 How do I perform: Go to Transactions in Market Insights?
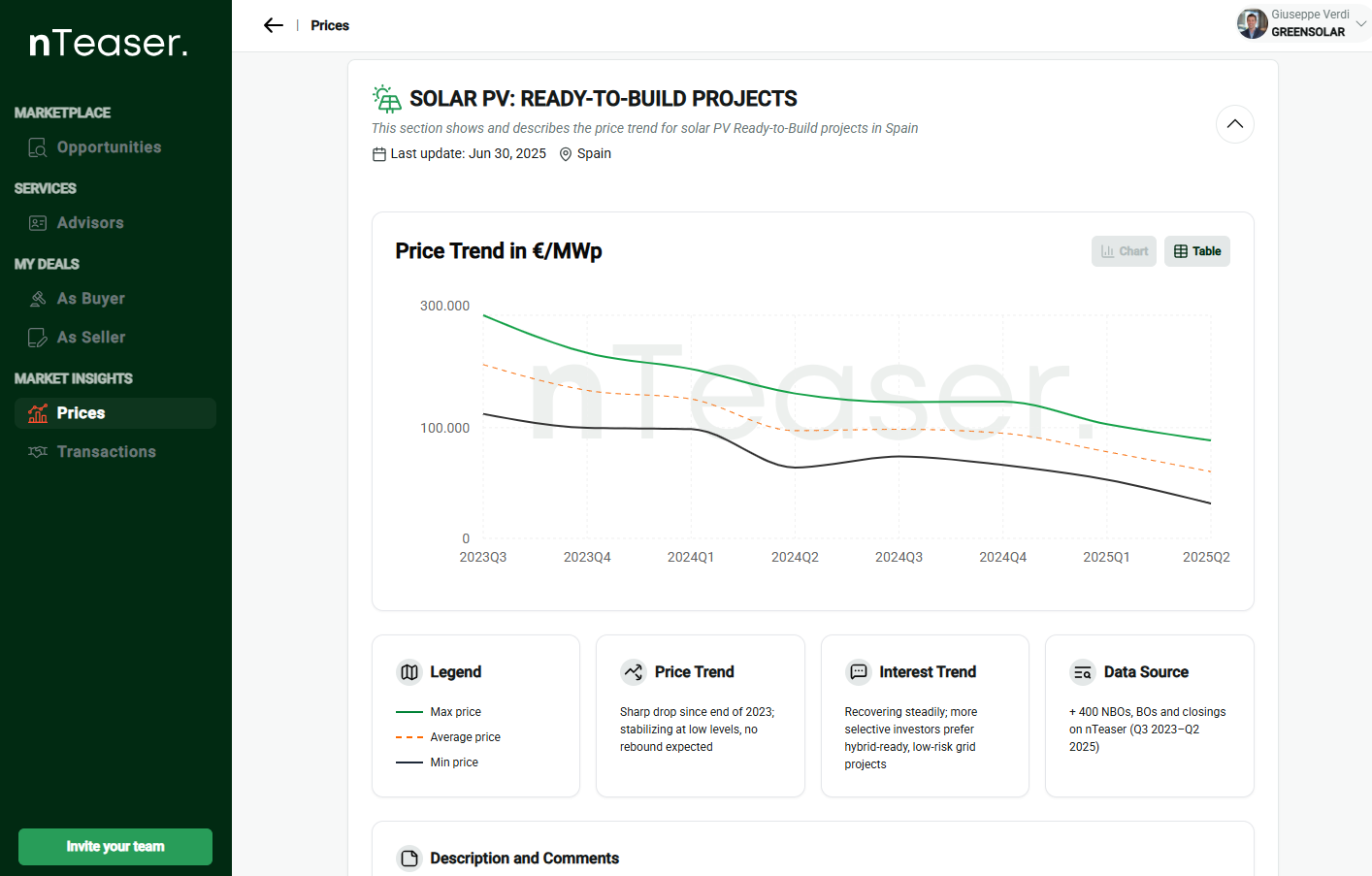coord(106,452)
